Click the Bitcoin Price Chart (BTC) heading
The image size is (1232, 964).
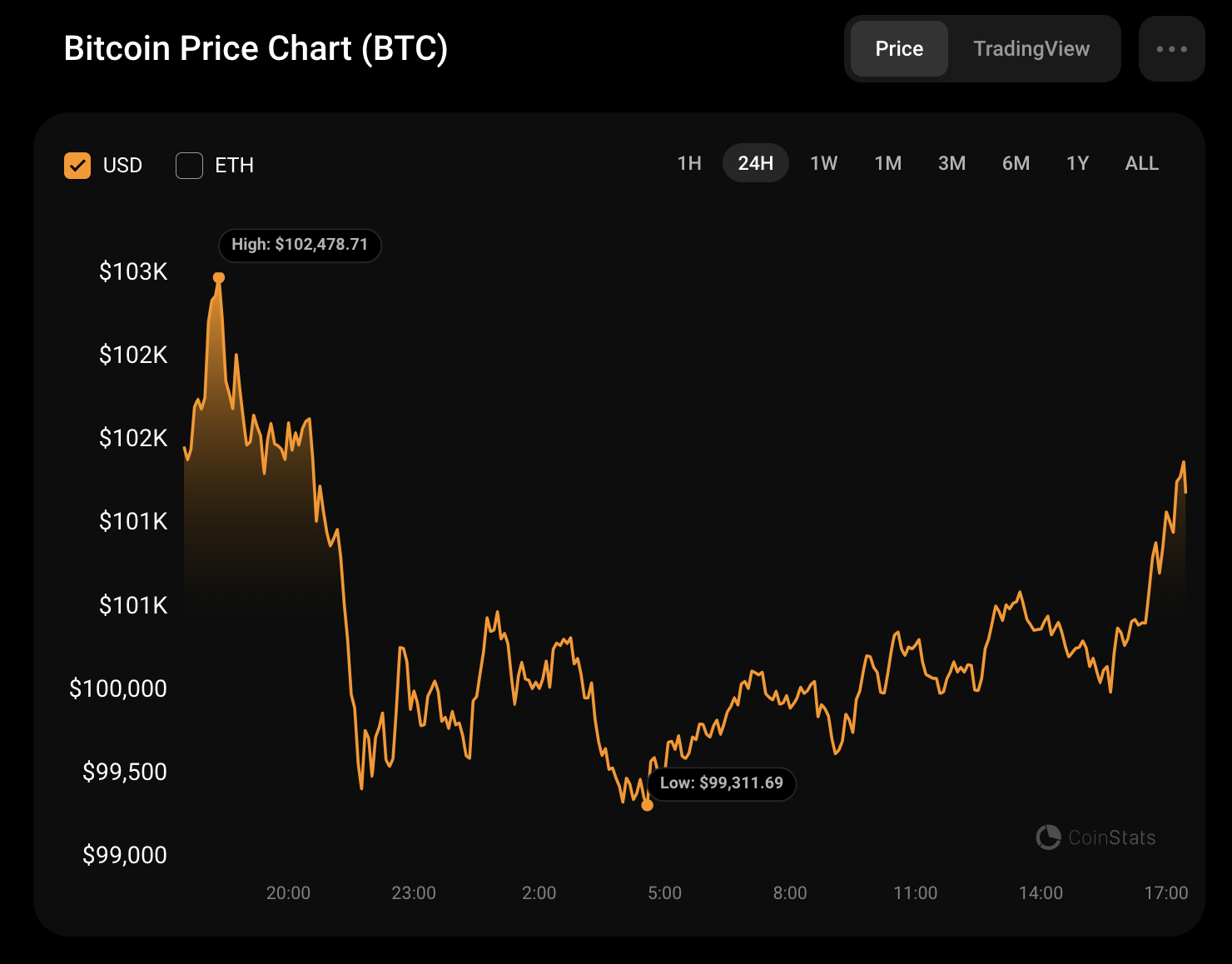click(256, 48)
